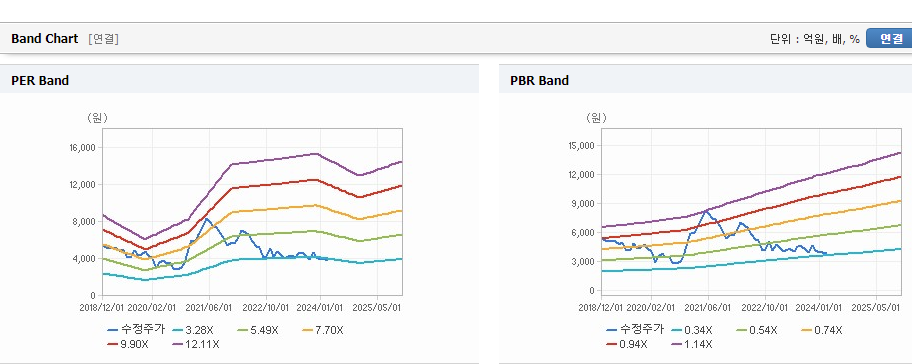The image size is (912, 364).
Task: Click the PER Band panel title
Action: click(x=40, y=81)
